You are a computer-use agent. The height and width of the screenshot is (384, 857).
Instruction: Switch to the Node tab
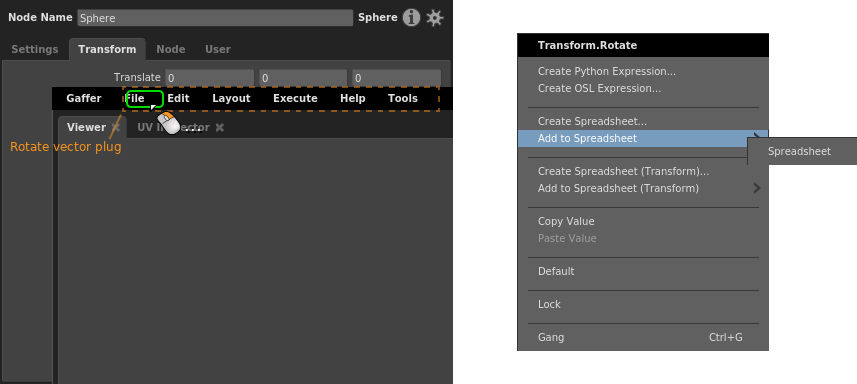click(x=171, y=49)
